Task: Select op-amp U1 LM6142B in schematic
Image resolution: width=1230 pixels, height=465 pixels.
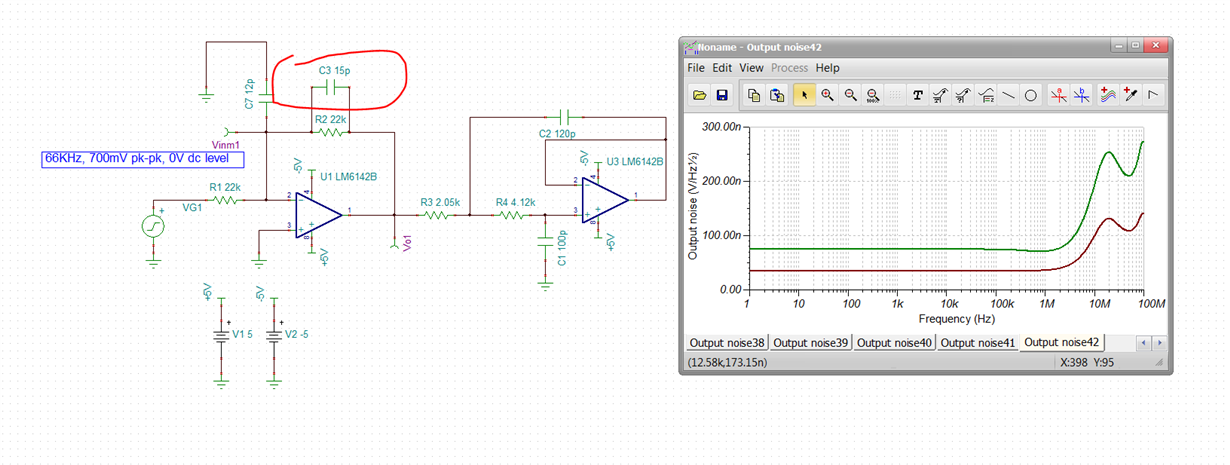Action: point(320,215)
